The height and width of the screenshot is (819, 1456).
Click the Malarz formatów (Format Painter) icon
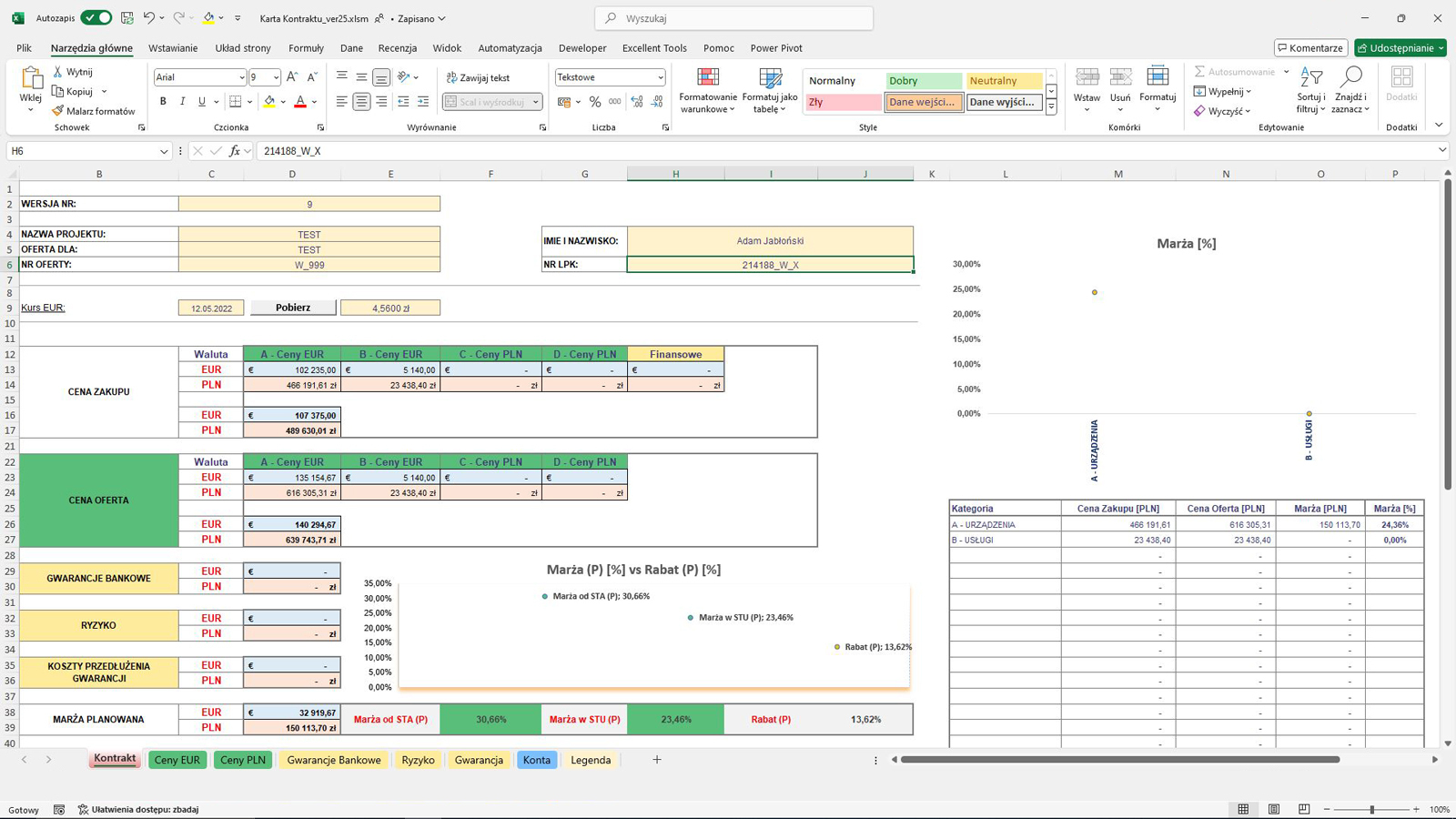pos(58,111)
